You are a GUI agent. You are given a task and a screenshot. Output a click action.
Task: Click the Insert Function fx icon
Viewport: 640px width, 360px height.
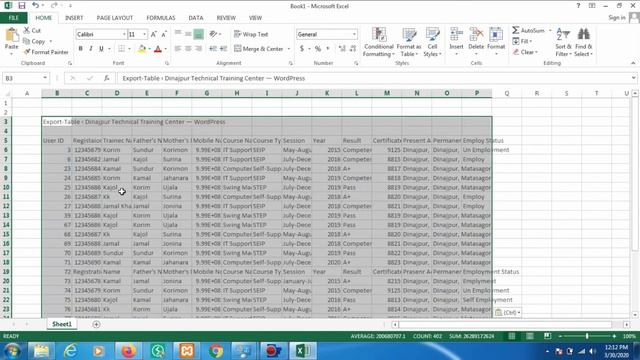(x=107, y=78)
